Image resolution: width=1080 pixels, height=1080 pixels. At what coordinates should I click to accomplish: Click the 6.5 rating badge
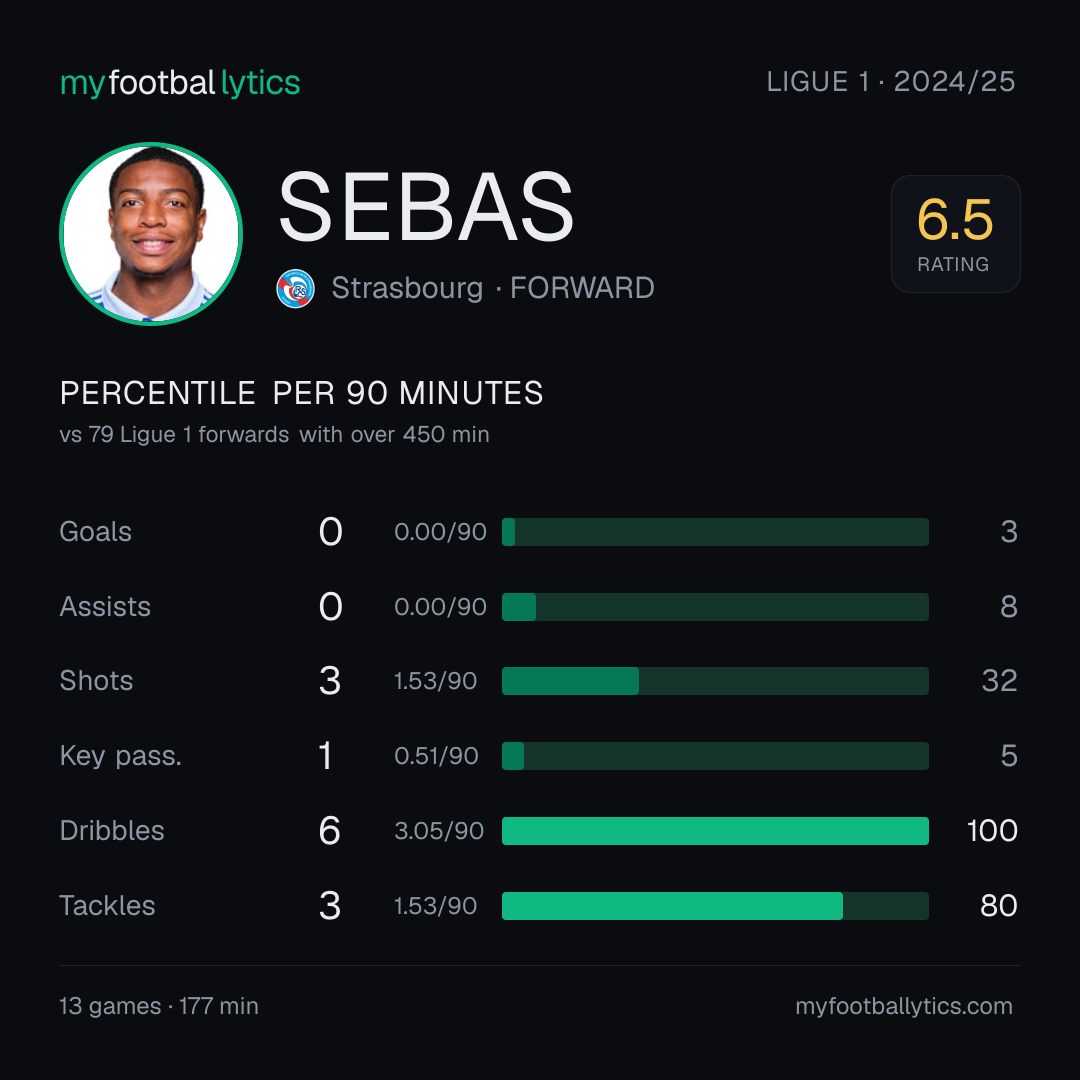pyautogui.click(x=955, y=233)
